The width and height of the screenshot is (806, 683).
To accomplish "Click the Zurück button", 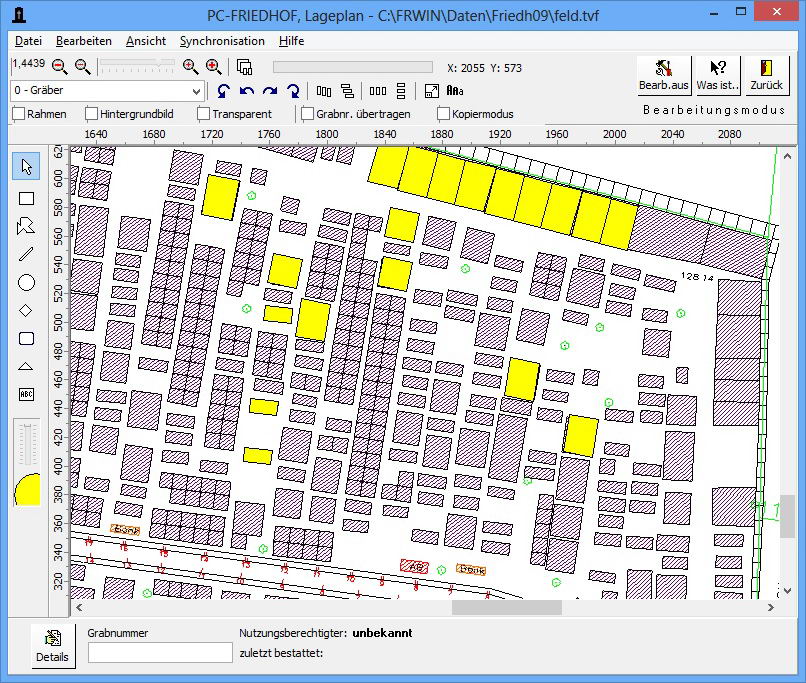I will click(x=767, y=75).
